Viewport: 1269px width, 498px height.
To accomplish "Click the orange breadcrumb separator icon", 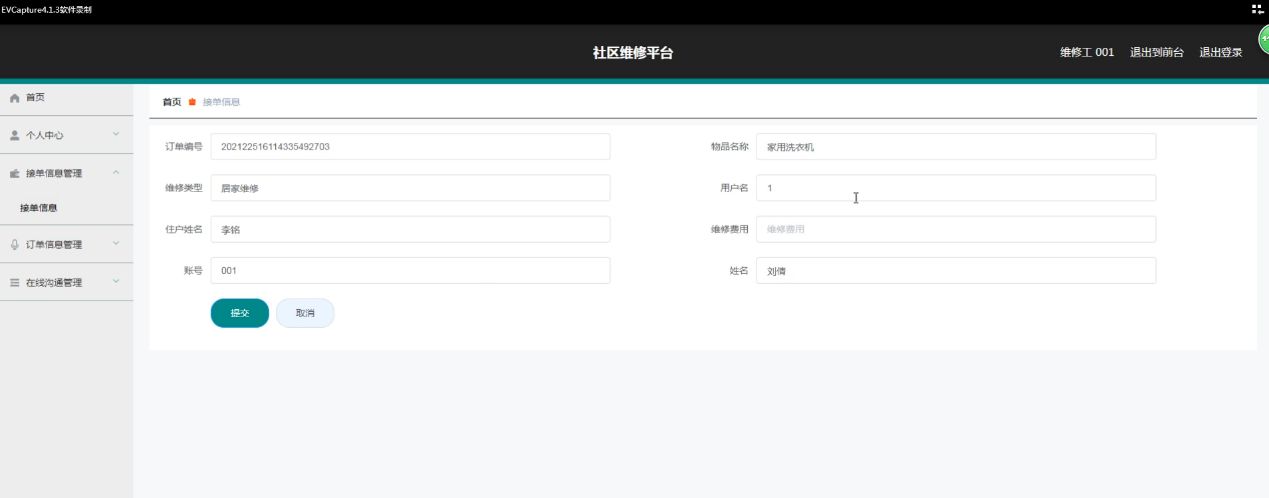I will pyautogui.click(x=192, y=102).
